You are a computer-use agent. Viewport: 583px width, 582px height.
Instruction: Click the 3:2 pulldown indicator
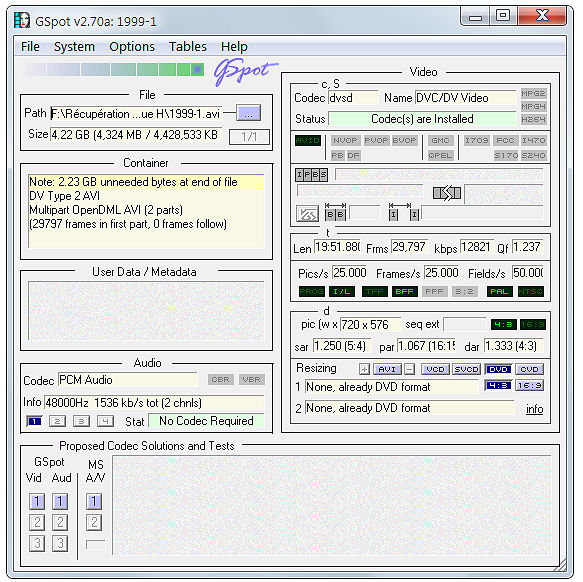[x=464, y=291]
